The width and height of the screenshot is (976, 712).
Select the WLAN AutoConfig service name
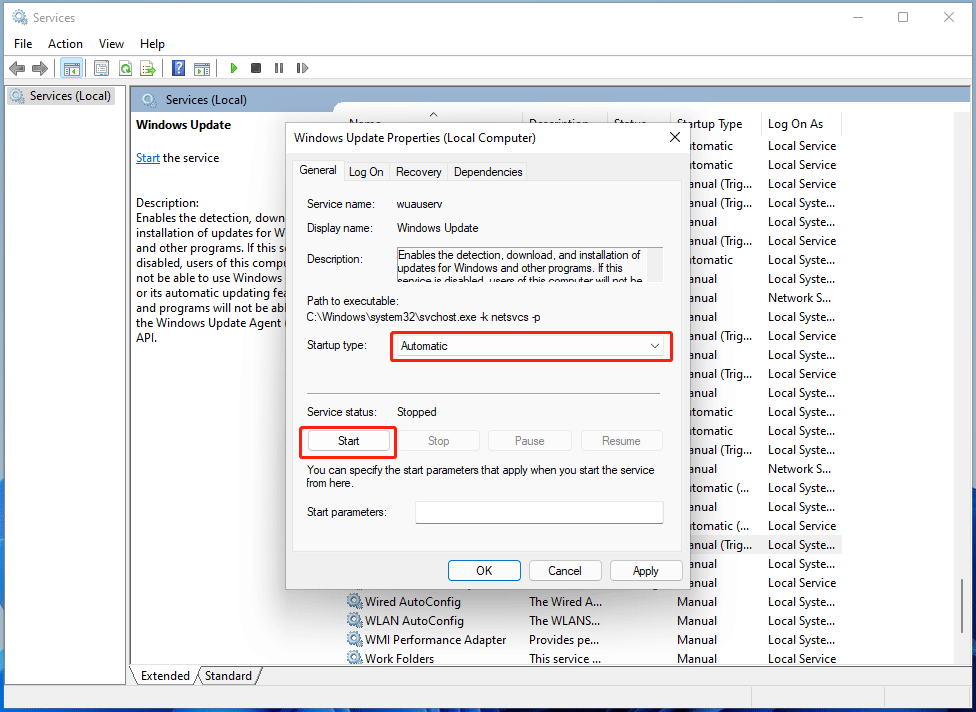tap(415, 621)
